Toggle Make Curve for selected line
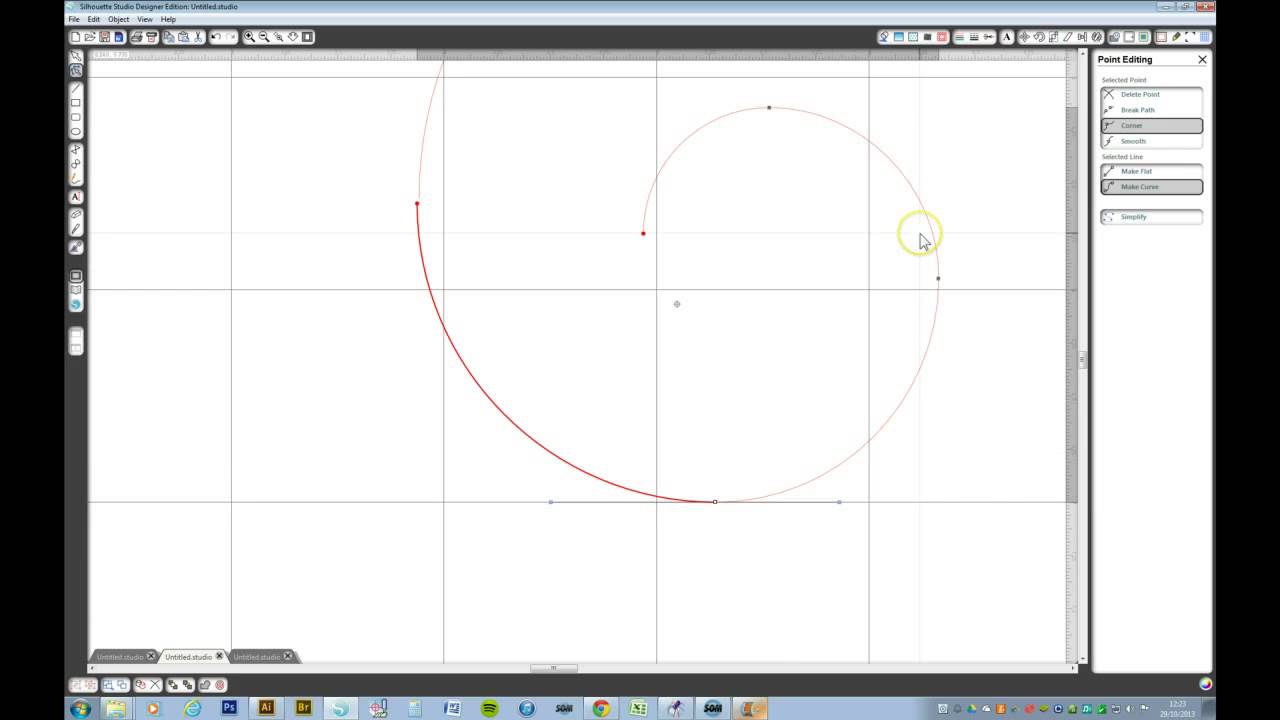The image size is (1280, 720). click(1152, 187)
